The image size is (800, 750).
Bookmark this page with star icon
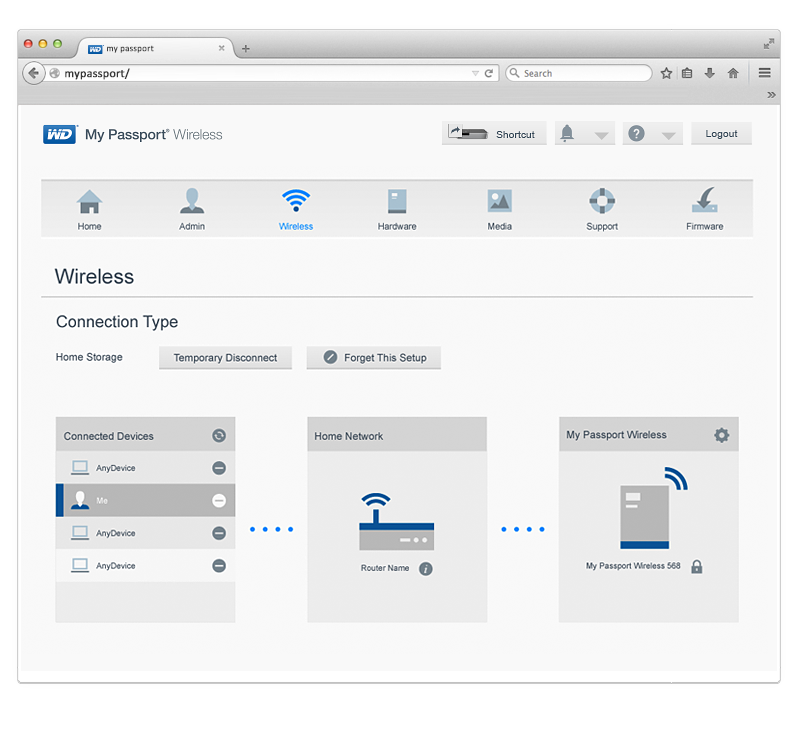[x=666, y=73]
